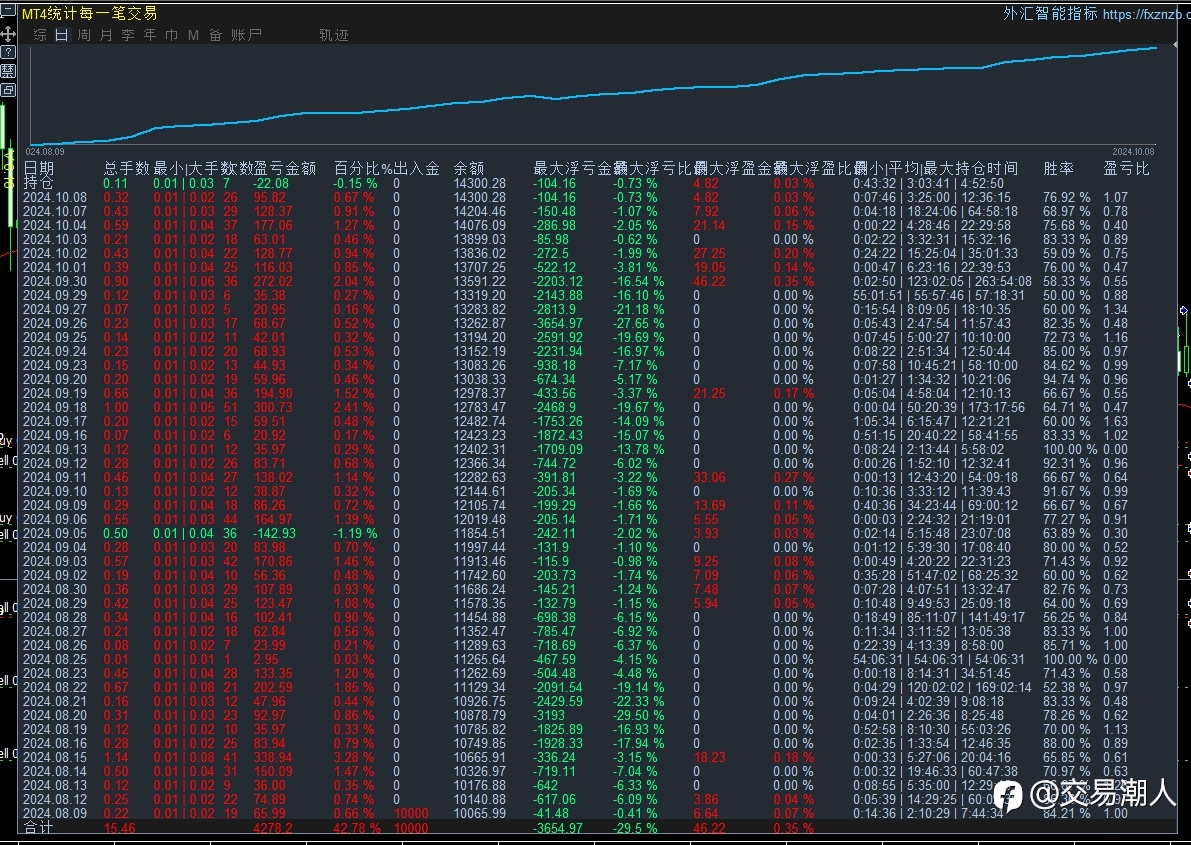The height and width of the screenshot is (845, 1191).
Task: Open the M tab
Action: 193,35
